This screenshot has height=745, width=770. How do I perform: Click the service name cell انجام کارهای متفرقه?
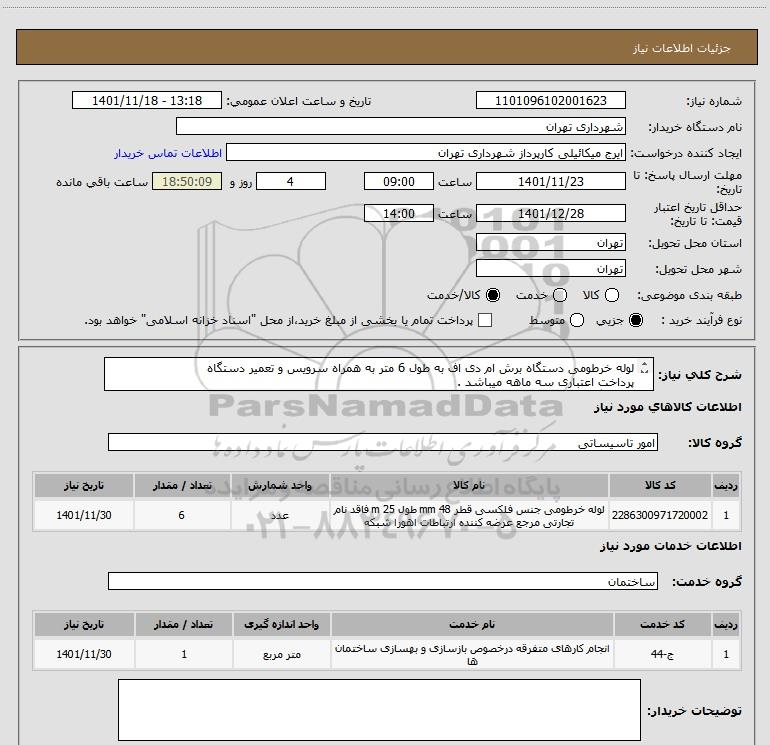(472, 654)
